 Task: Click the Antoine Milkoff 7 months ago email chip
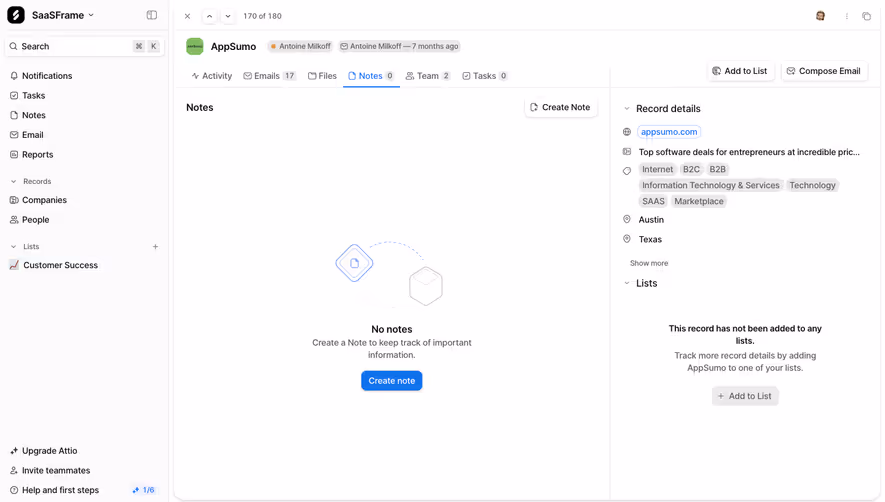[x=399, y=46]
